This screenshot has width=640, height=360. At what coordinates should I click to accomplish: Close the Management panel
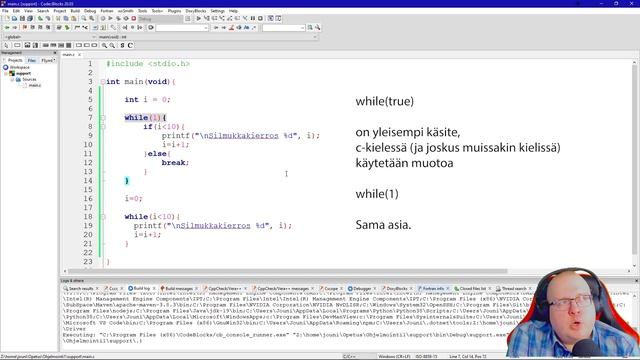pos(55,53)
